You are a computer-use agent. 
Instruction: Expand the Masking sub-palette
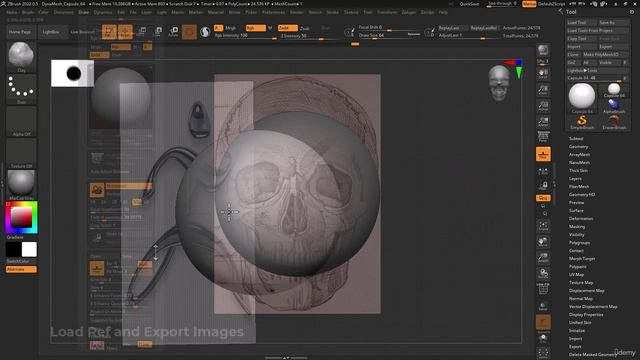point(577,227)
